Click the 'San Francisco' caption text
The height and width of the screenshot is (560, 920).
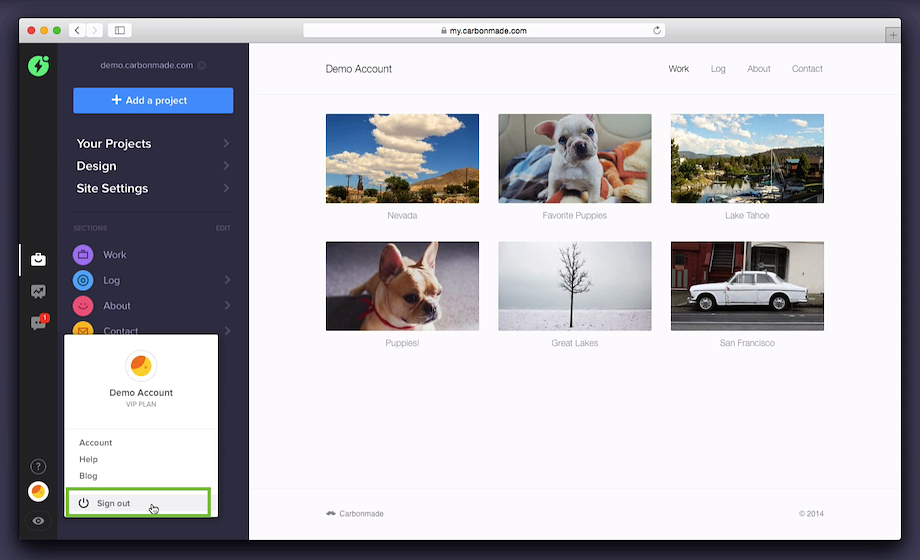tap(747, 343)
